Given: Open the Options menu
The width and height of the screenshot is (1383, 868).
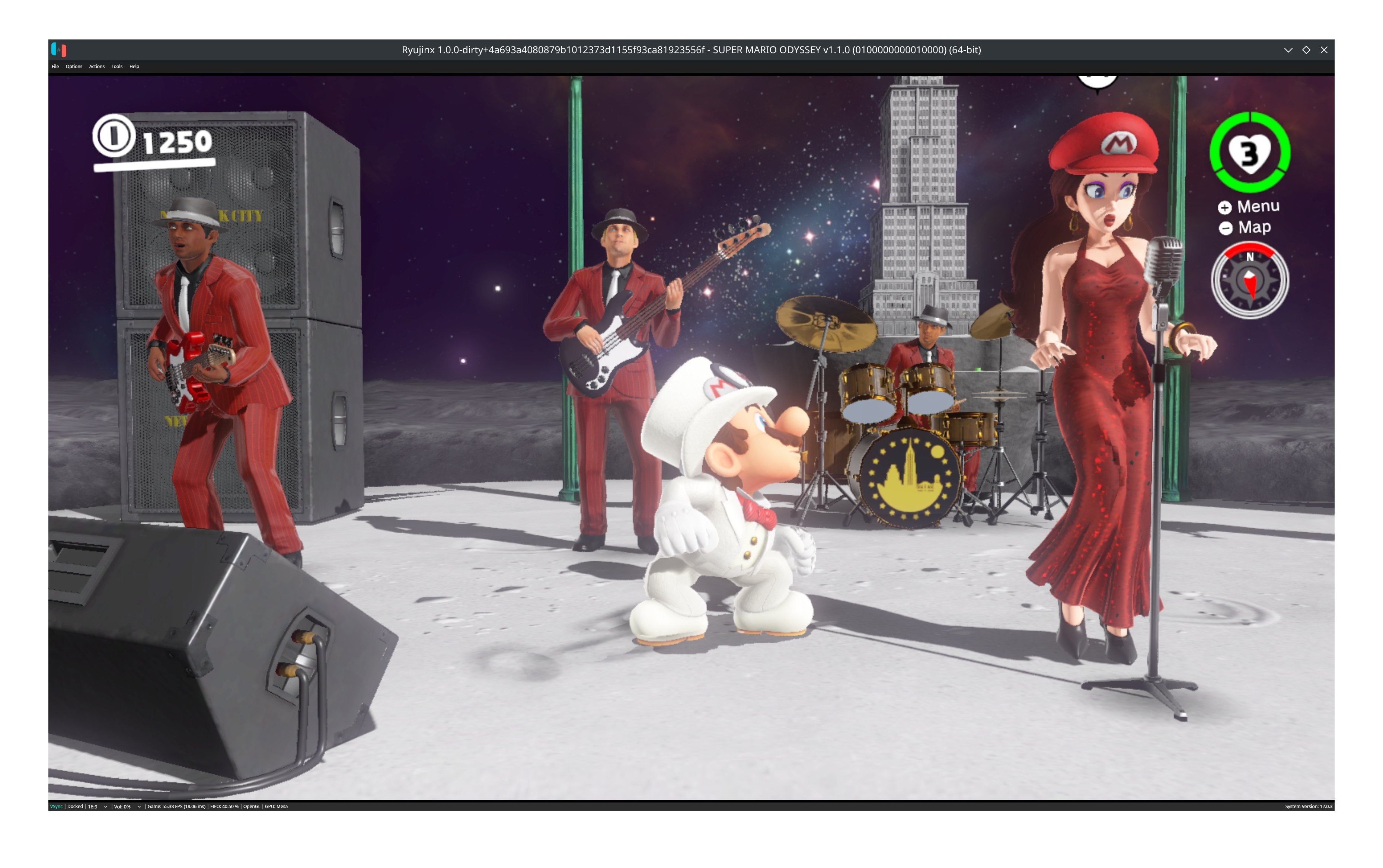Looking at the screenshot, I should 74,67.
